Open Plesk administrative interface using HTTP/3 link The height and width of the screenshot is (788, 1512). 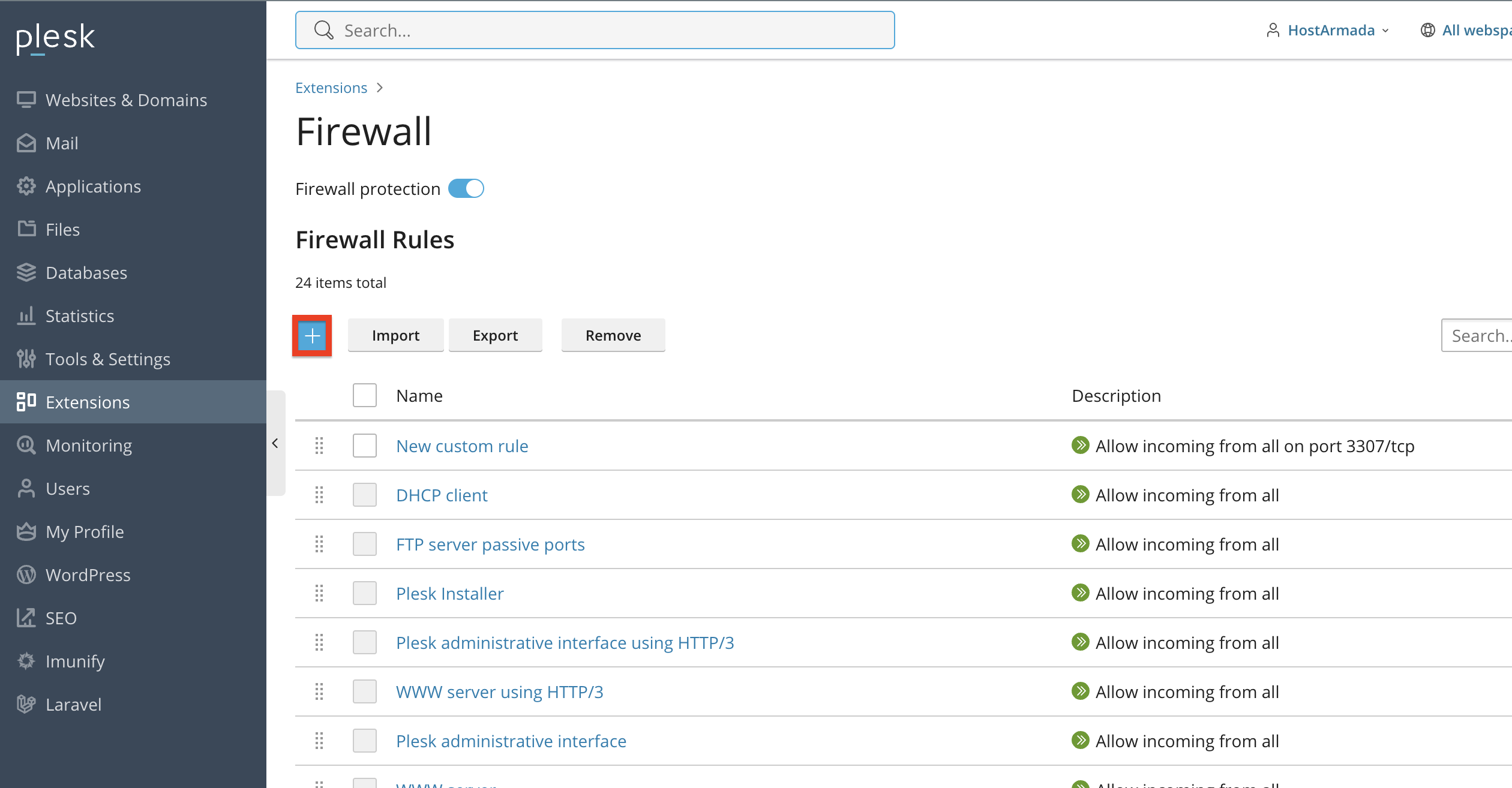pyautogui.click(x=565, y=642)
